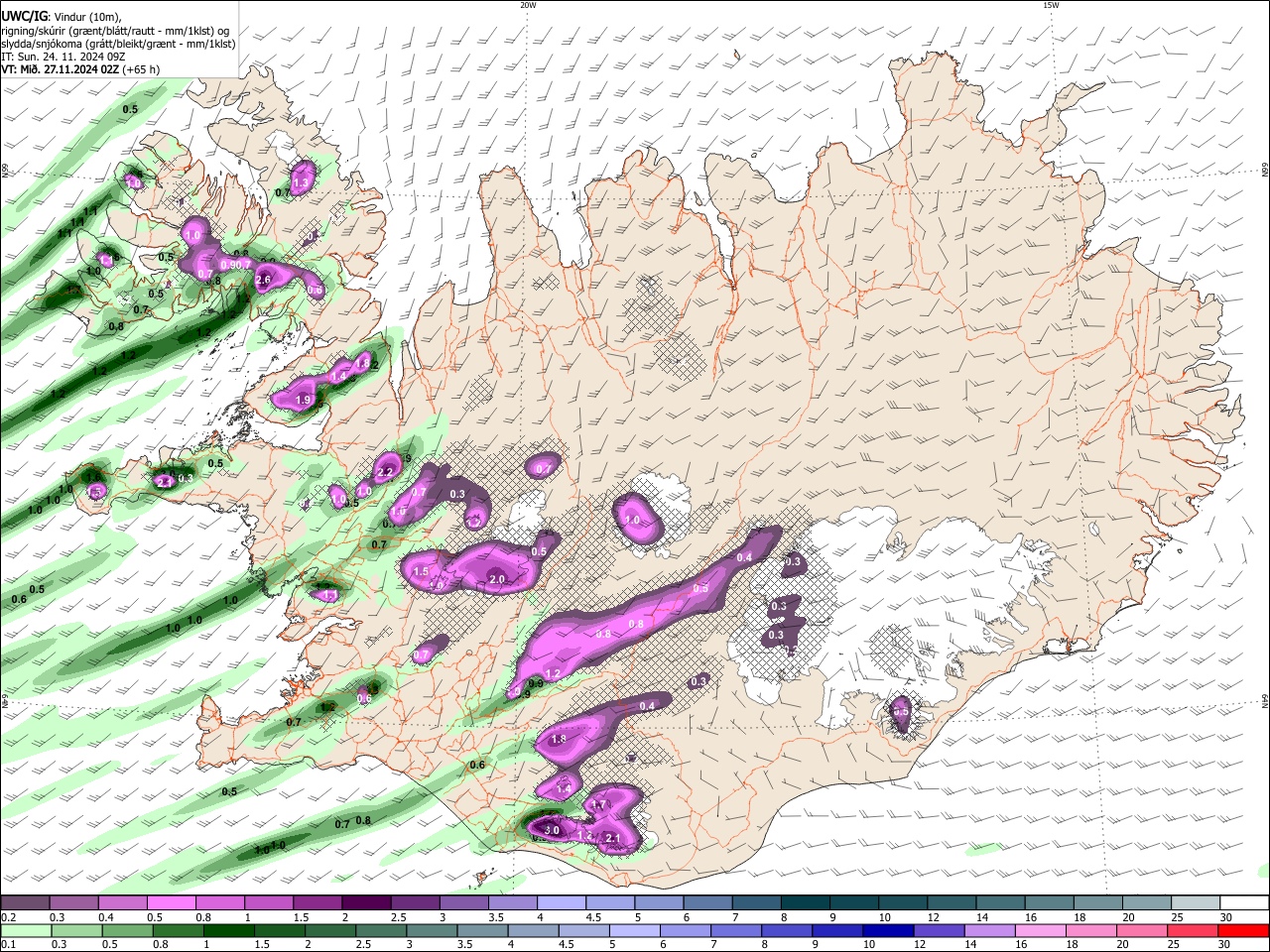
Task: Pick the violet 12 swatch in the bottom scale
Action: (941, 930)
